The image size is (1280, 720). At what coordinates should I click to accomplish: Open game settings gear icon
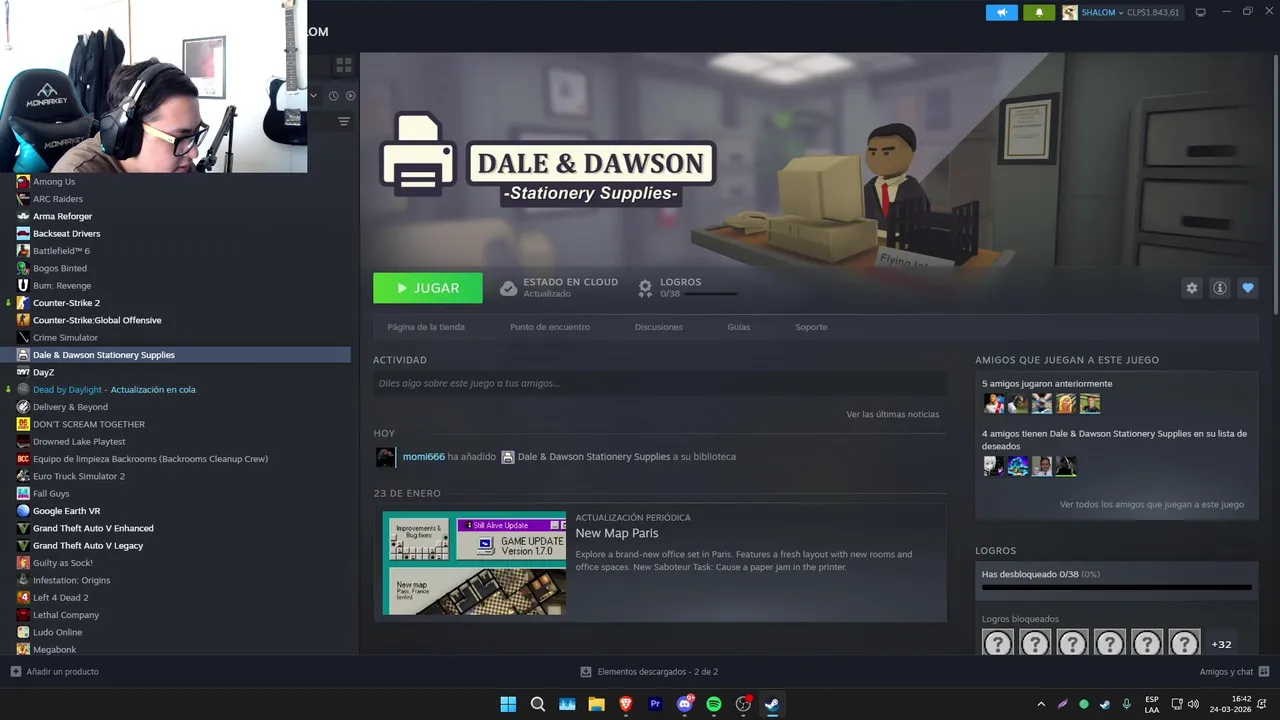(x=1191, y=288)
